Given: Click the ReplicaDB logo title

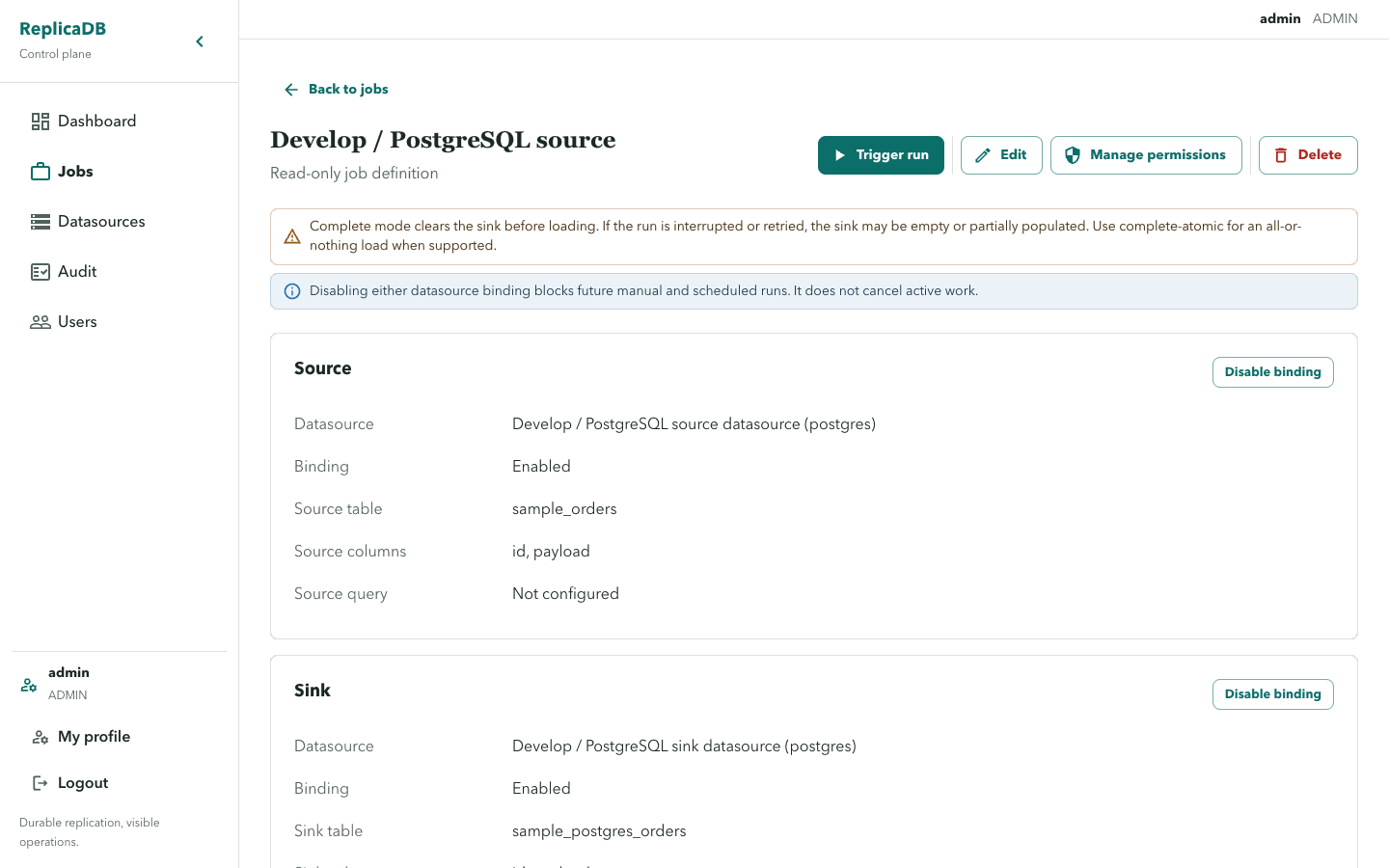Looking at the screenshot, I should 63,29.
